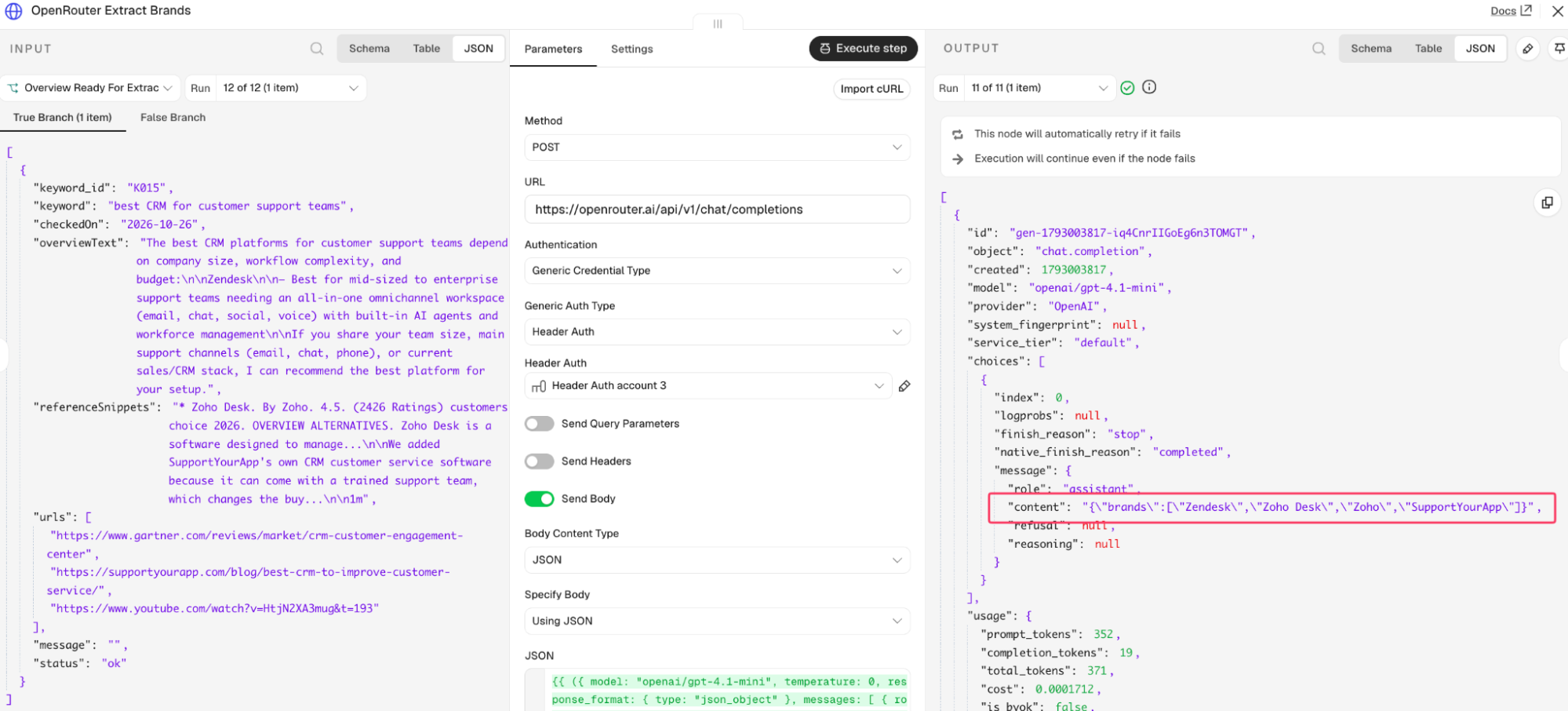Image resolution: width=1568 pixels, height=711 pixels.
Task: Click the run info icon in OUTPUT
Action: pyautogui.click(x=1149, y=87)
